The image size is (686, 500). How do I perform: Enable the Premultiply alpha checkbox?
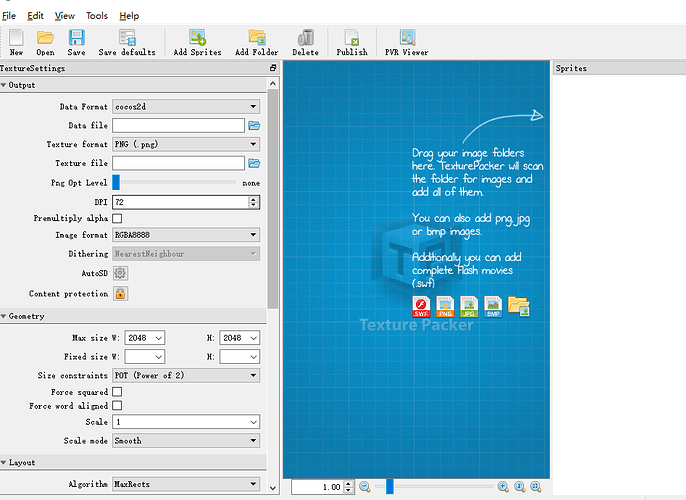117,218
